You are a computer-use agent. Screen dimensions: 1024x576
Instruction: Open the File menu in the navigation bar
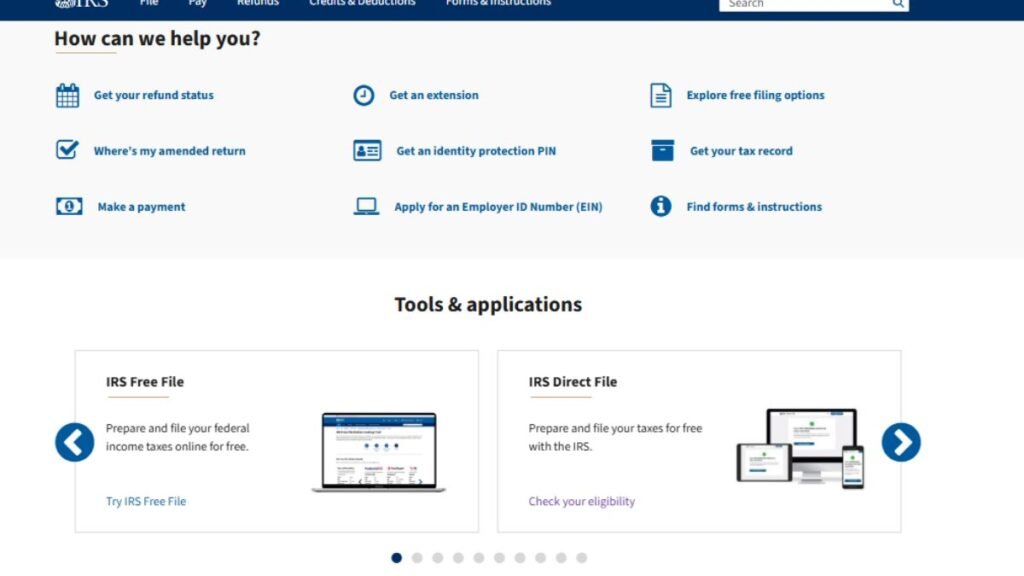click(149, 3)
